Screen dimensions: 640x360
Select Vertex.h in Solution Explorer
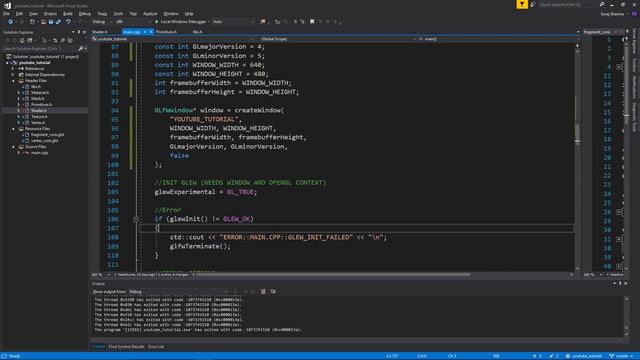pyautogui.click(x=38, y=122)
